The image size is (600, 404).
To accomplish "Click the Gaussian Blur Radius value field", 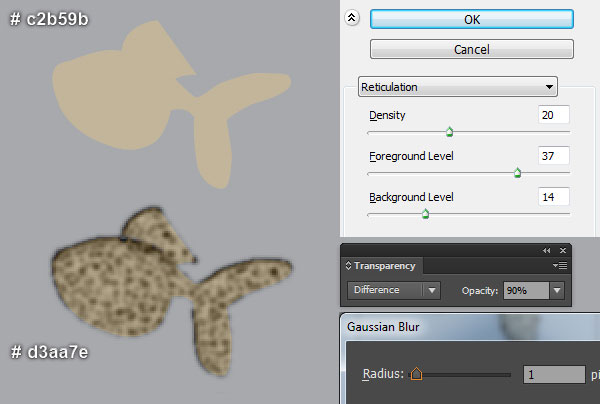I will 554,374.
